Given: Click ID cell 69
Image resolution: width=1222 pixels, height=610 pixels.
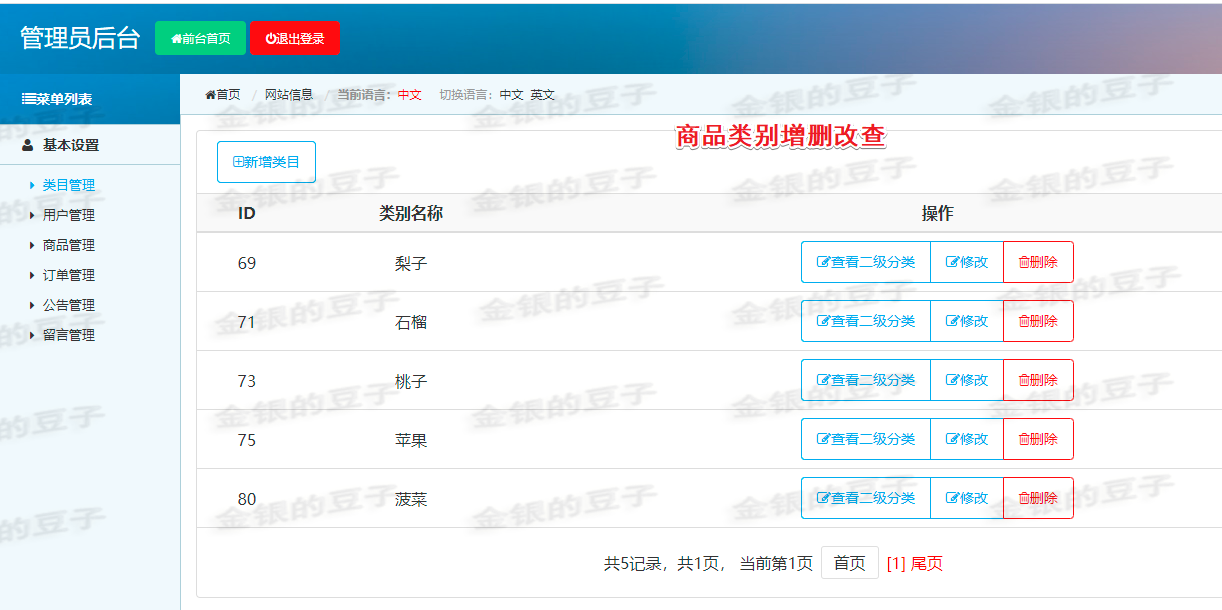Looking at the screenshot, I should click(247, 263).
